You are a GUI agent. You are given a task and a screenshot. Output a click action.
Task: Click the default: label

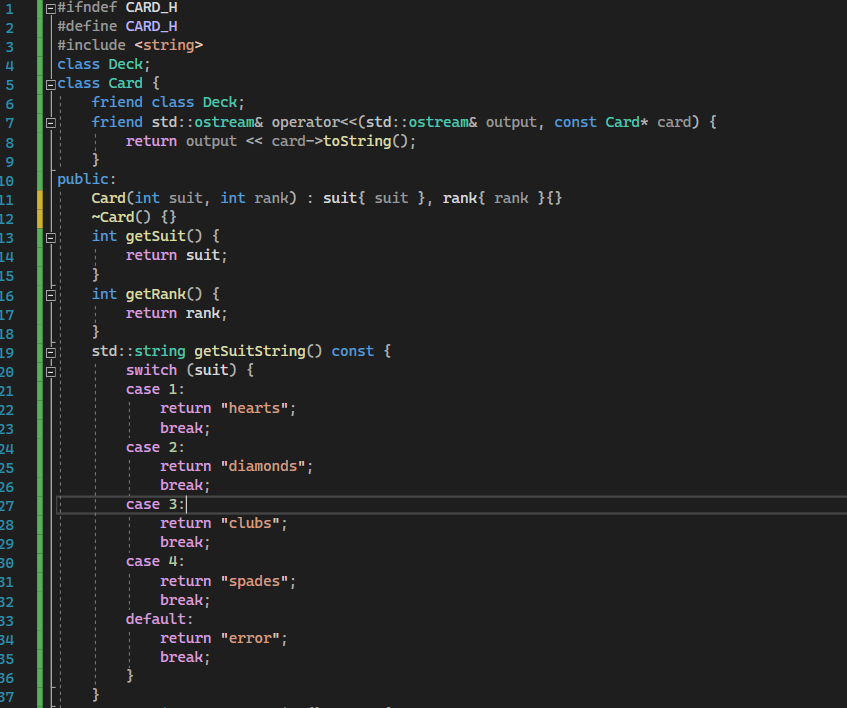[x=159, y=619]
